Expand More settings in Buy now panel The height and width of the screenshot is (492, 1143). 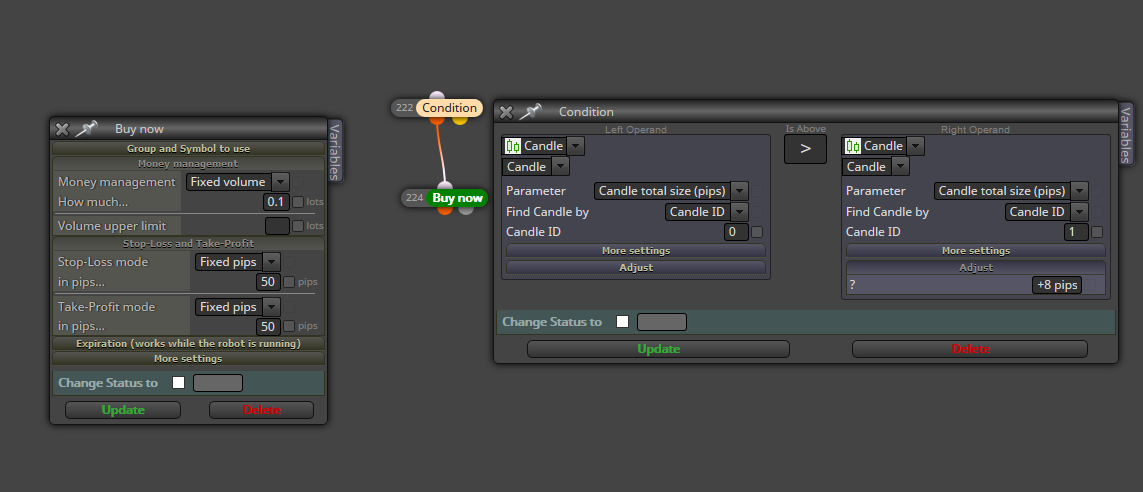tap(188, 359)
